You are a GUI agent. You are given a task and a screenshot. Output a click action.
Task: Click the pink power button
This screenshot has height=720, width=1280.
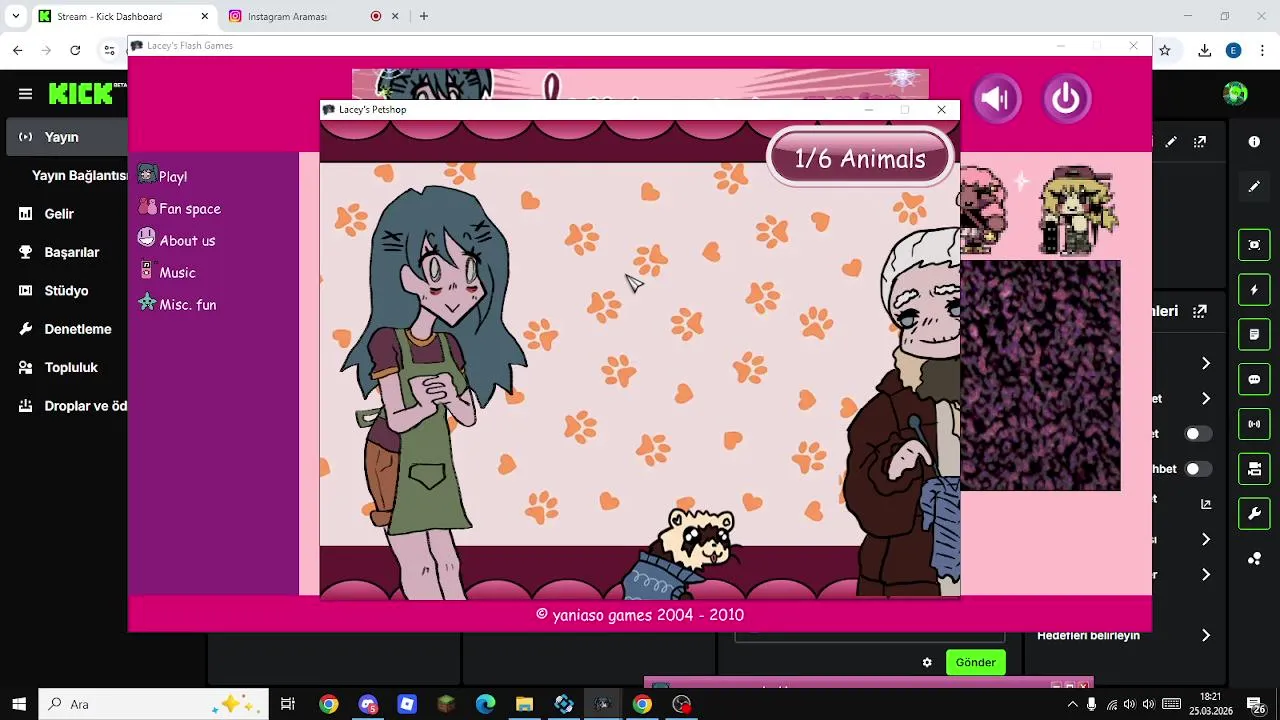(1066, 98)
